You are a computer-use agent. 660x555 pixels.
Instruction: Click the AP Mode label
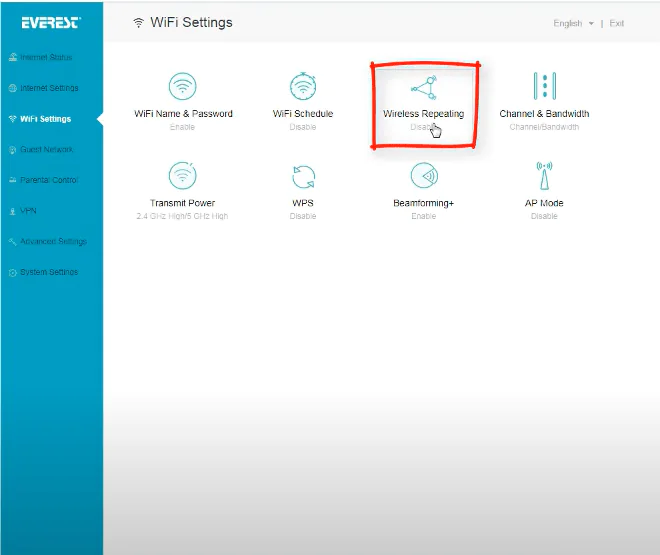tap(544, 203)
